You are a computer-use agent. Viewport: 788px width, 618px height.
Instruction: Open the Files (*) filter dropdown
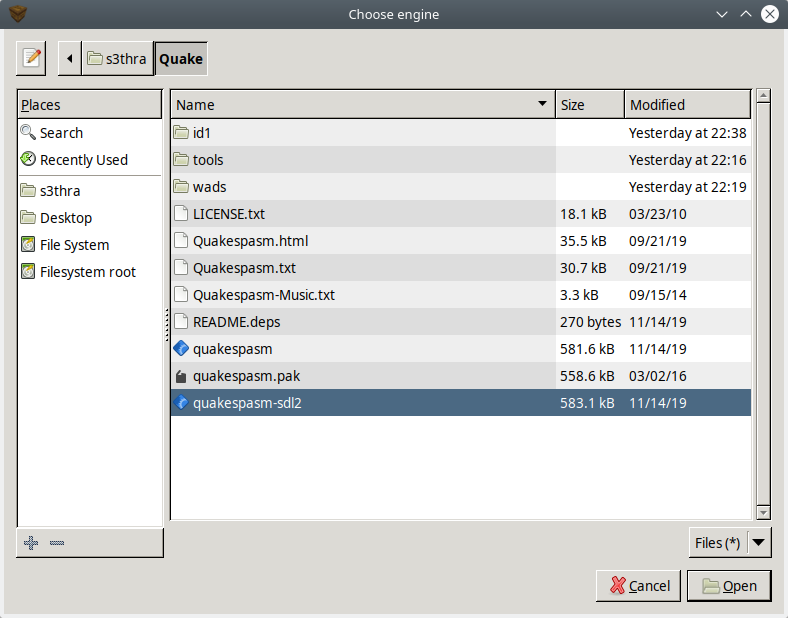[x=730, y=543]
